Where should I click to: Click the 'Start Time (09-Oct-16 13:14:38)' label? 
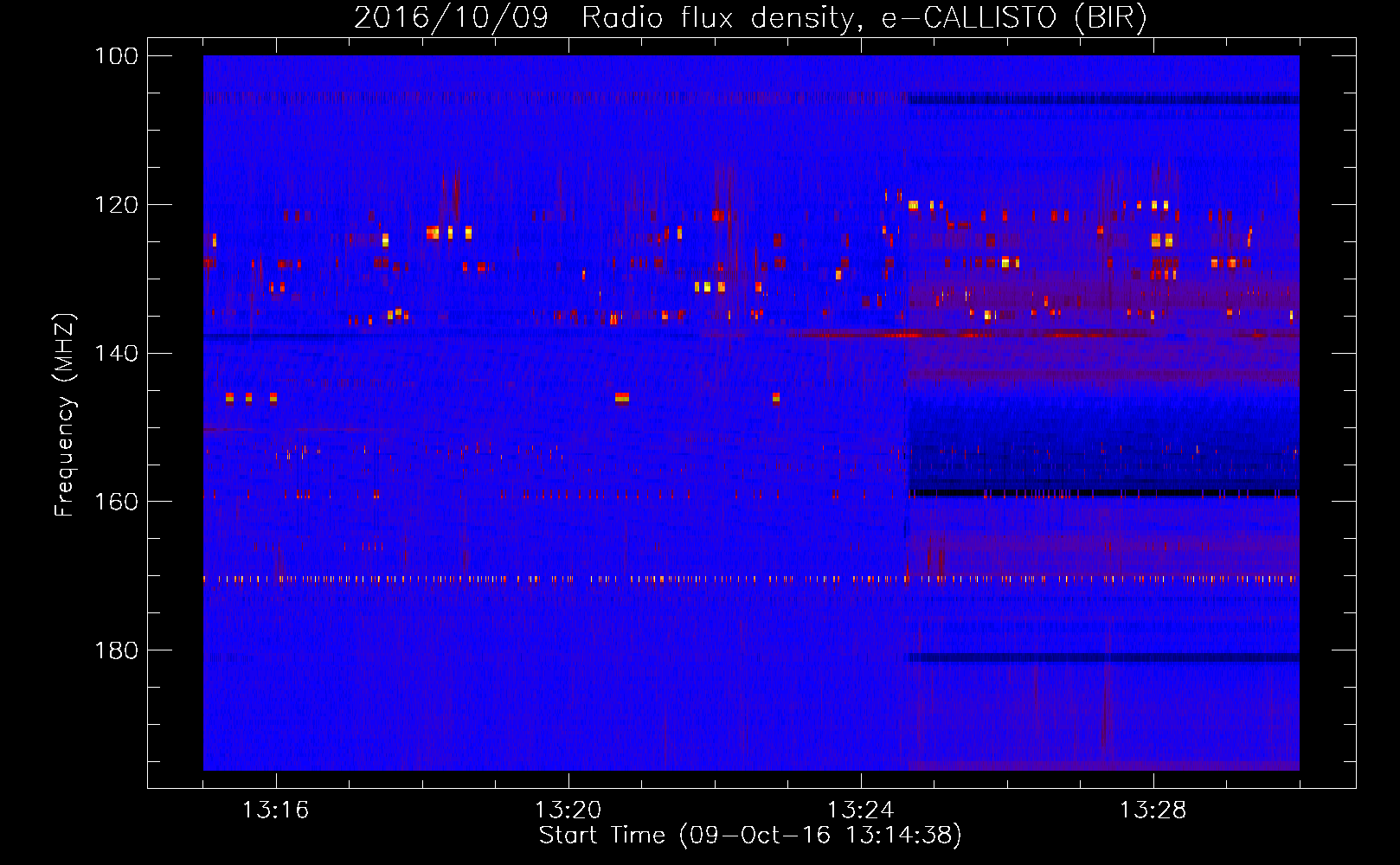click(750, 836)
